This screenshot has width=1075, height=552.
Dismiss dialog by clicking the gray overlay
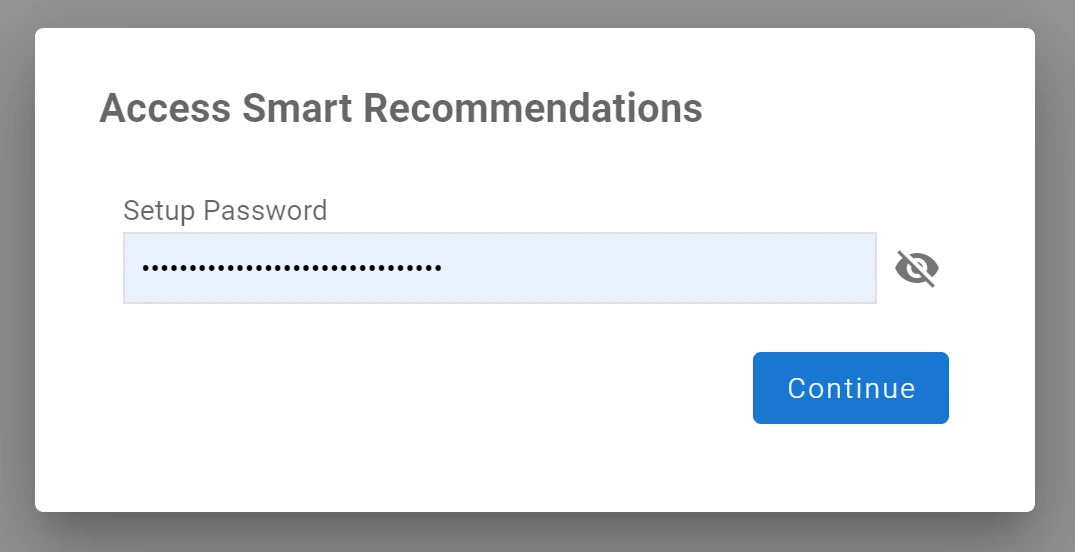(538, 532)
